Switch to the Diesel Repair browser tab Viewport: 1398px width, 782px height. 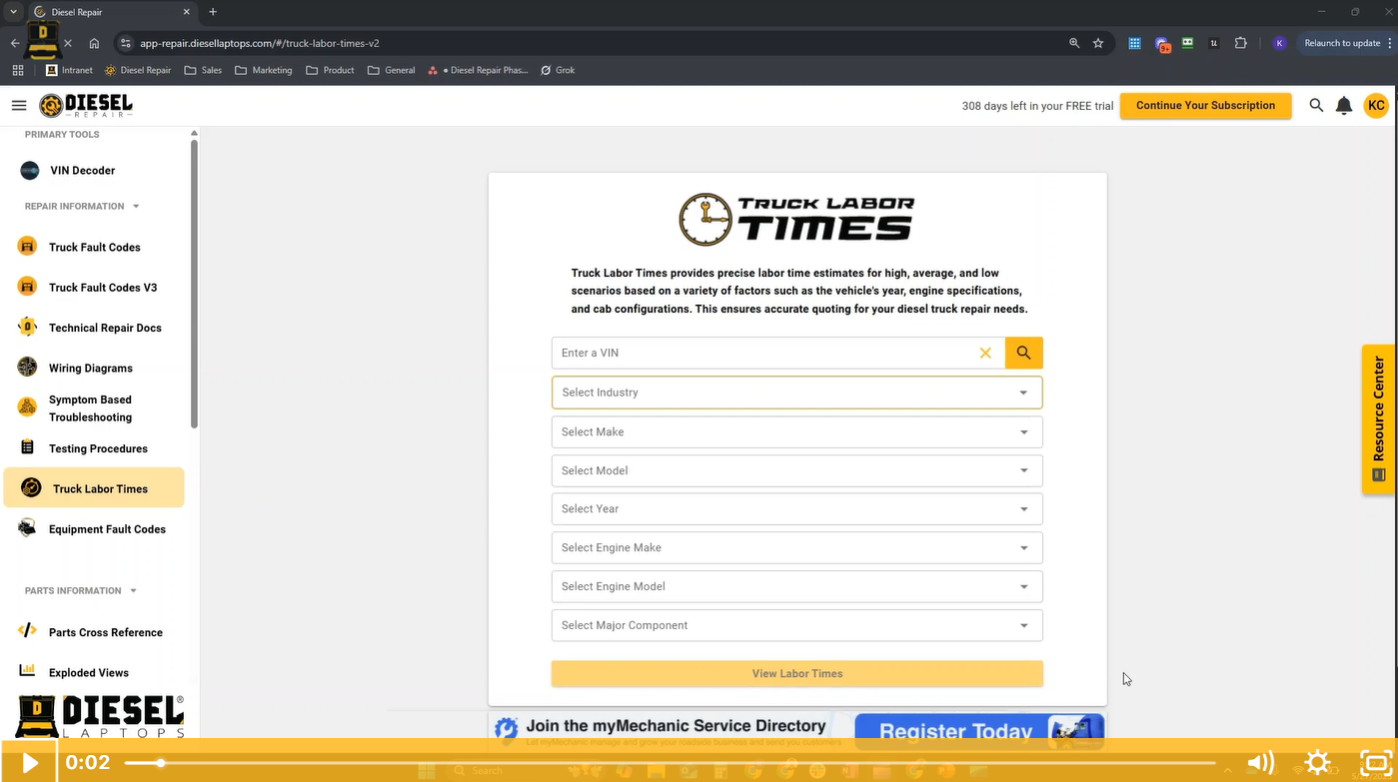tap(110, 12)
